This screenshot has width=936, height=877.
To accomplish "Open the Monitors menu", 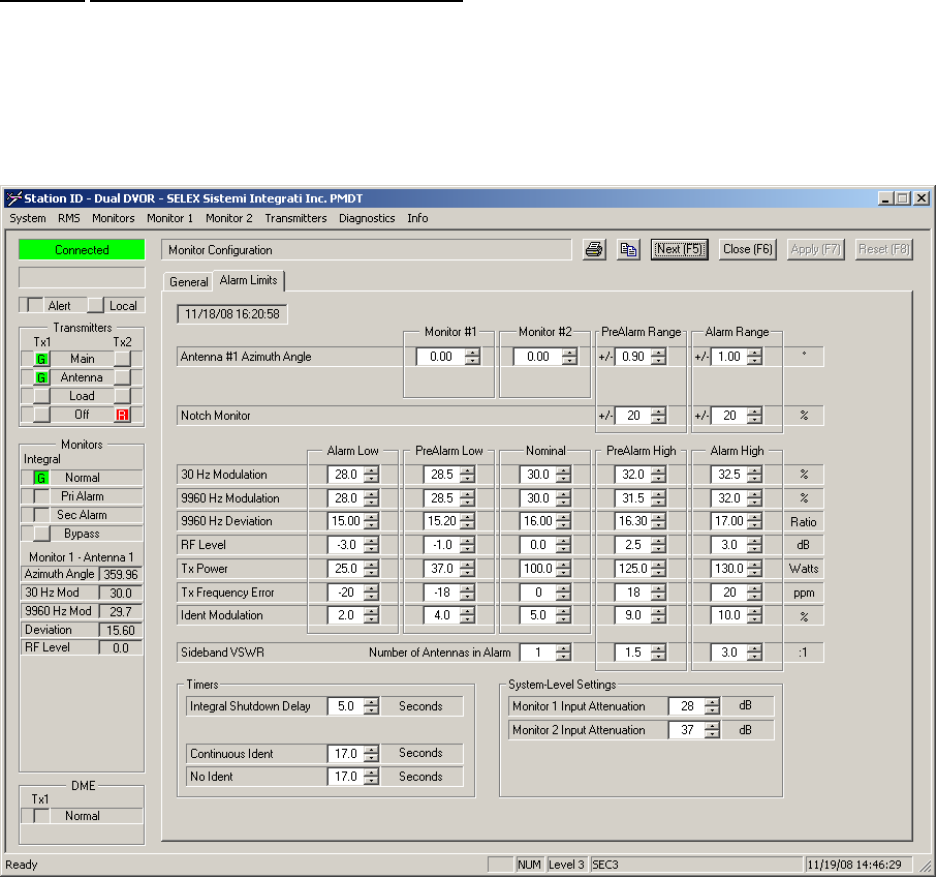I will (x=113, y=218).
